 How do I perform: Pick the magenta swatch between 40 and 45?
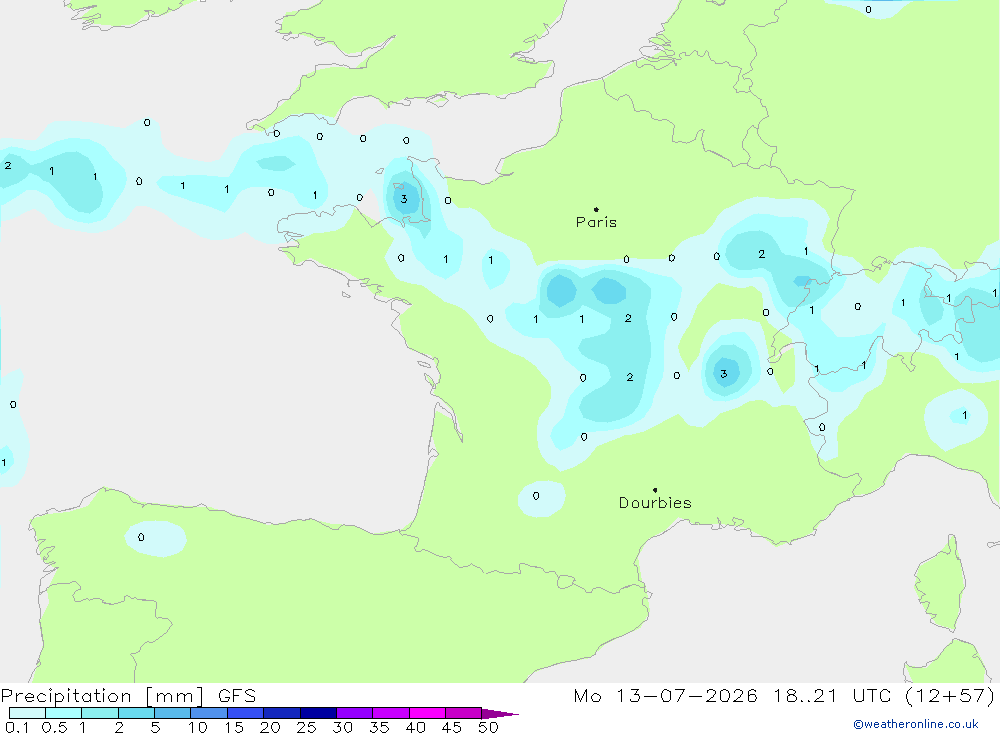[x=427, y=713]
